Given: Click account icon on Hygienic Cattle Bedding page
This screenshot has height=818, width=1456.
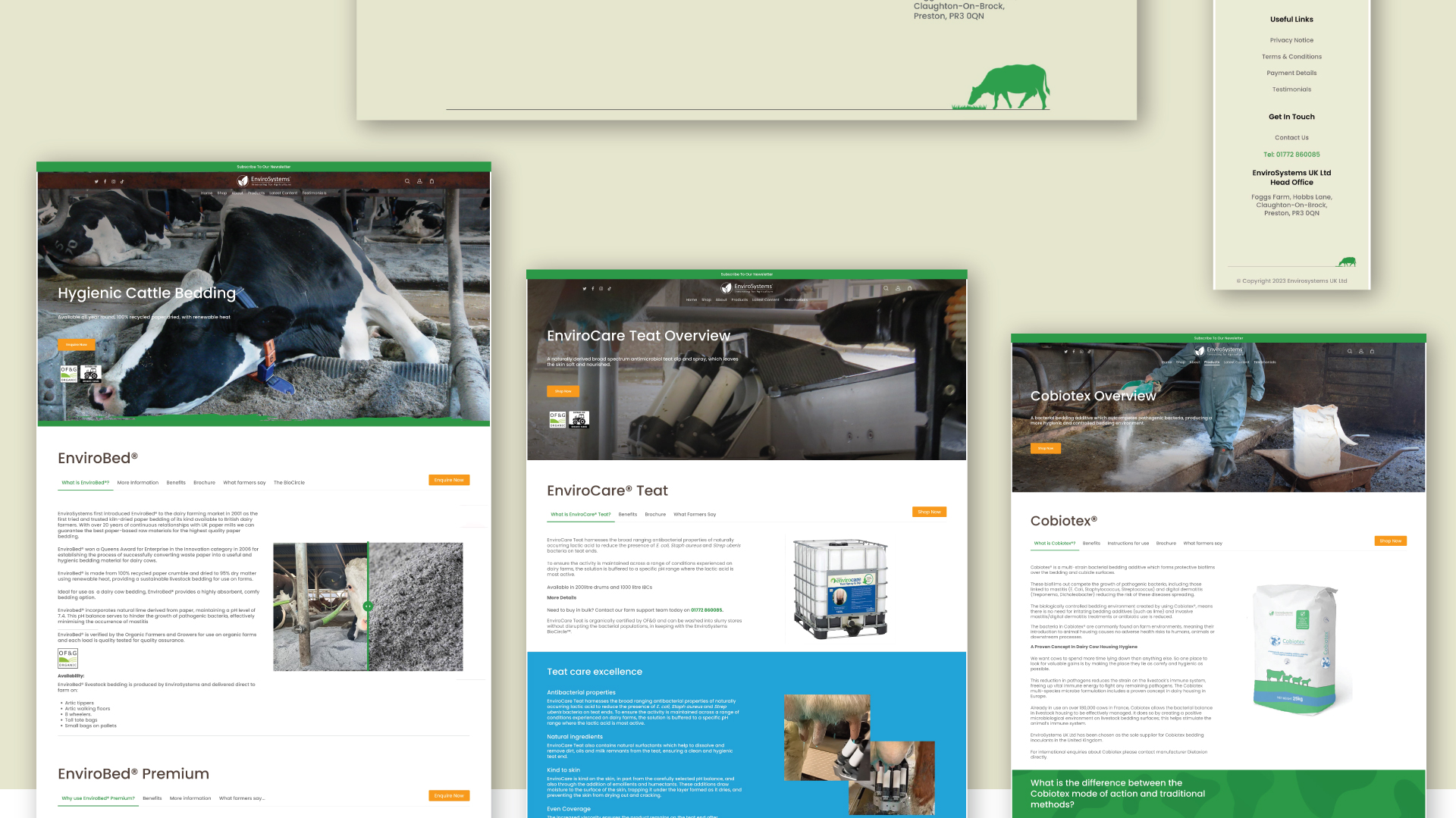Looking at the screenshot, I should (x=419, y=181).
